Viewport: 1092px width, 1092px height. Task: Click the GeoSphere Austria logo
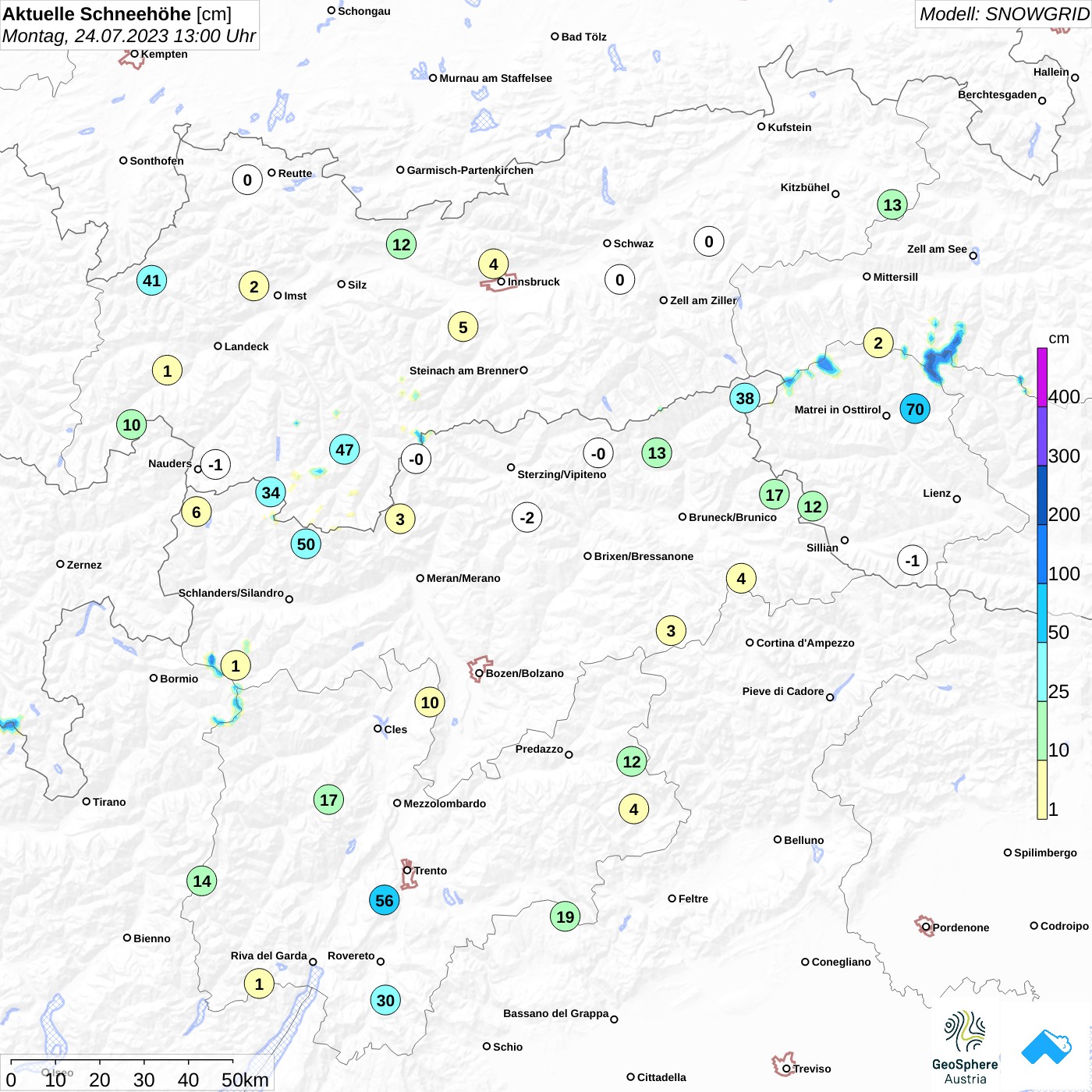pos(965,1048)
